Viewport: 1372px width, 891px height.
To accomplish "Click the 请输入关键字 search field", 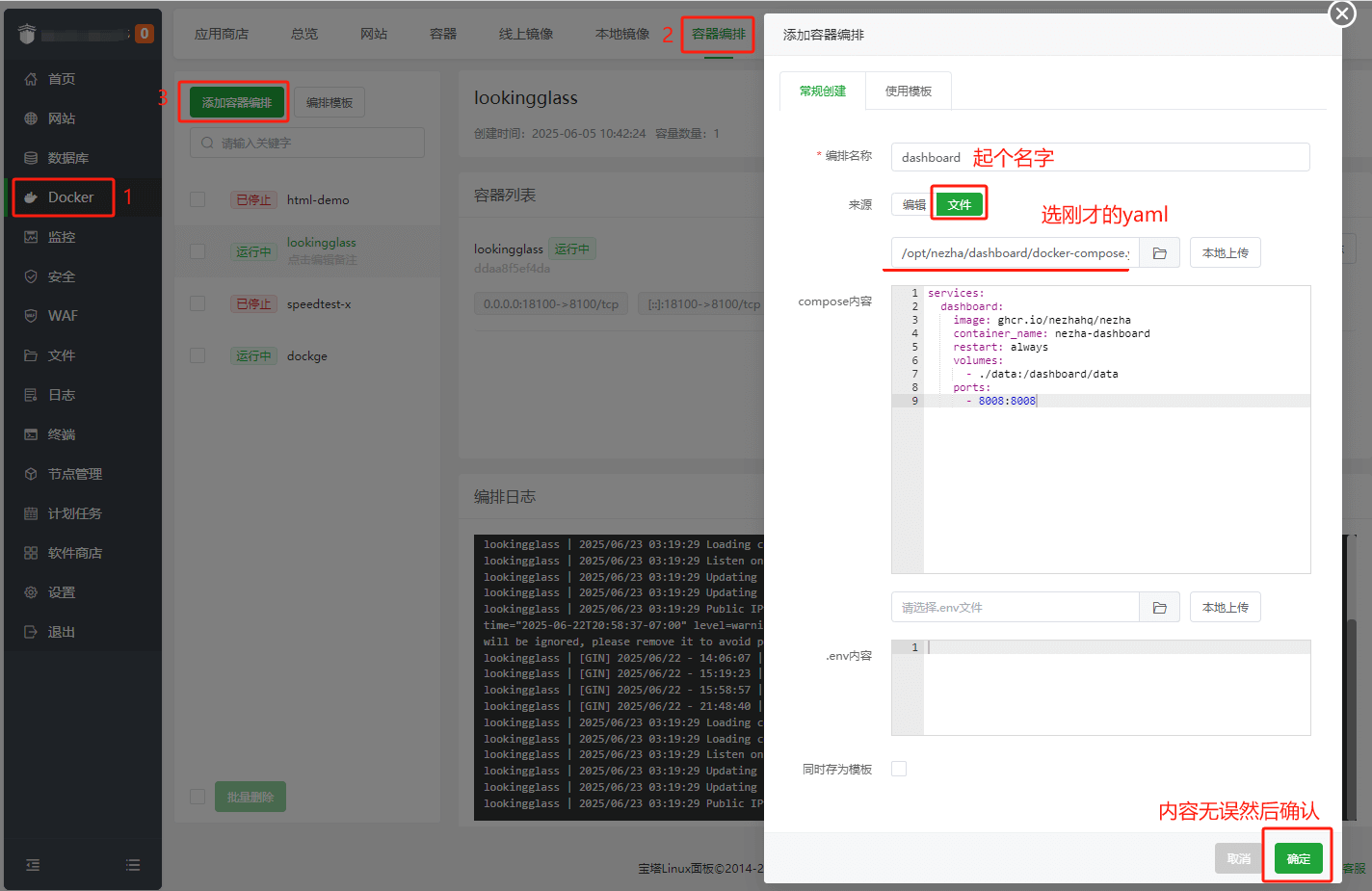I will point(306,142).
